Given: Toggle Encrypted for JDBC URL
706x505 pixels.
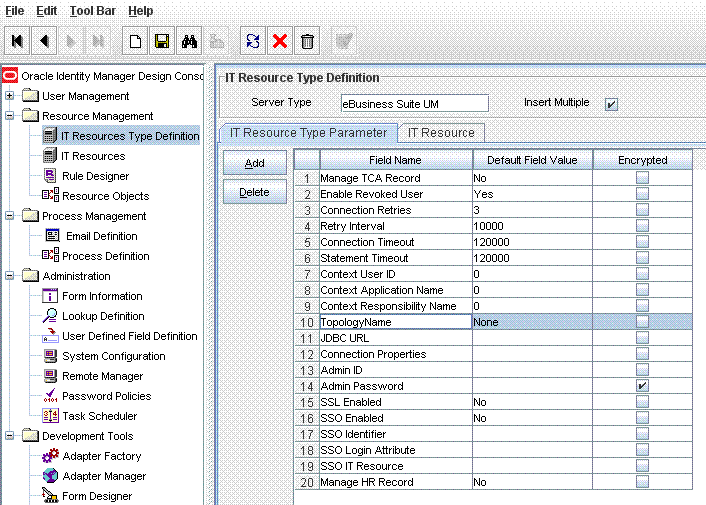Looking at the screenshot, I should (x=643, y=338).
